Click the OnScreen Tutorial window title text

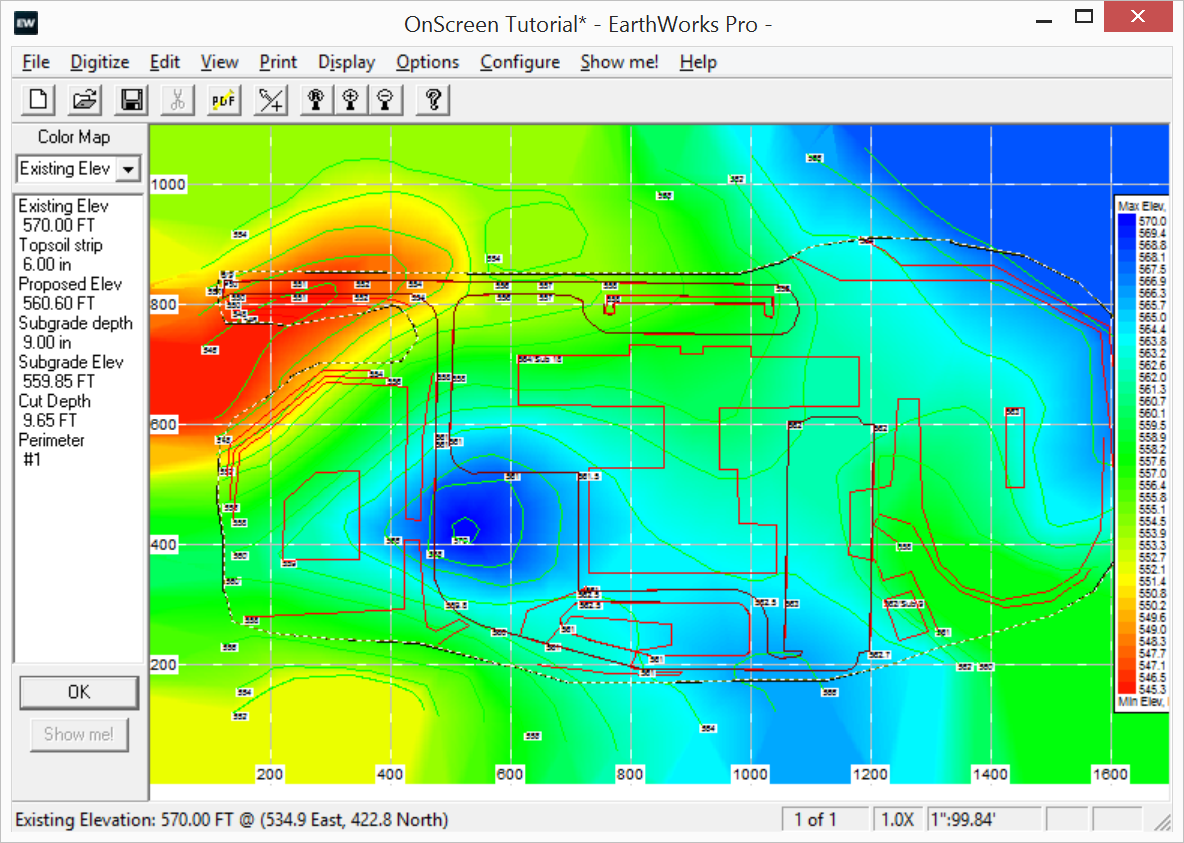tap(587, 24)
